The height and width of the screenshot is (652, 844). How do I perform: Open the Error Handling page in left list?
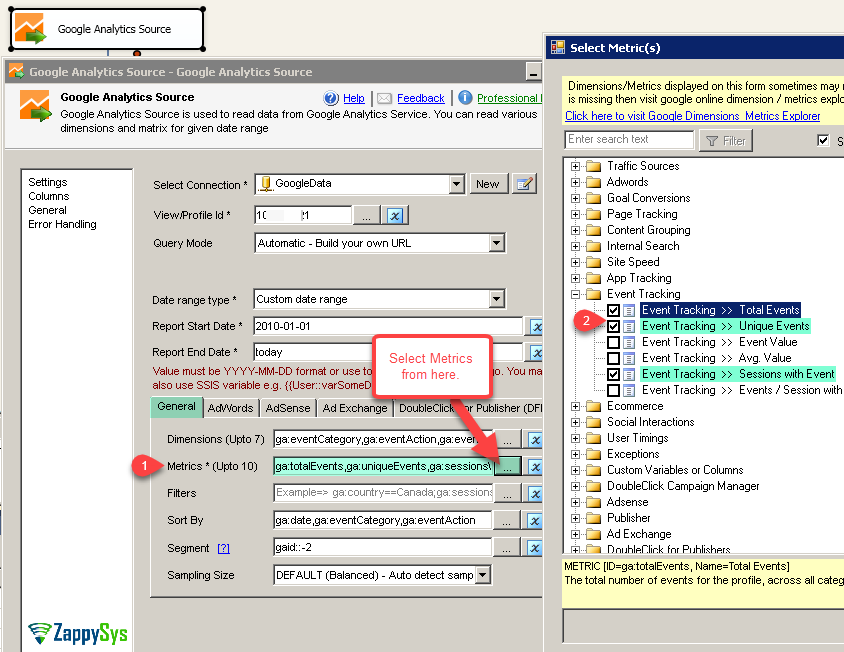[x=62, y=224]
